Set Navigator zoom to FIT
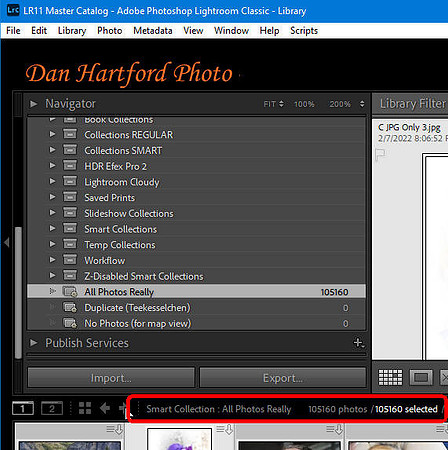 point(269,104)
